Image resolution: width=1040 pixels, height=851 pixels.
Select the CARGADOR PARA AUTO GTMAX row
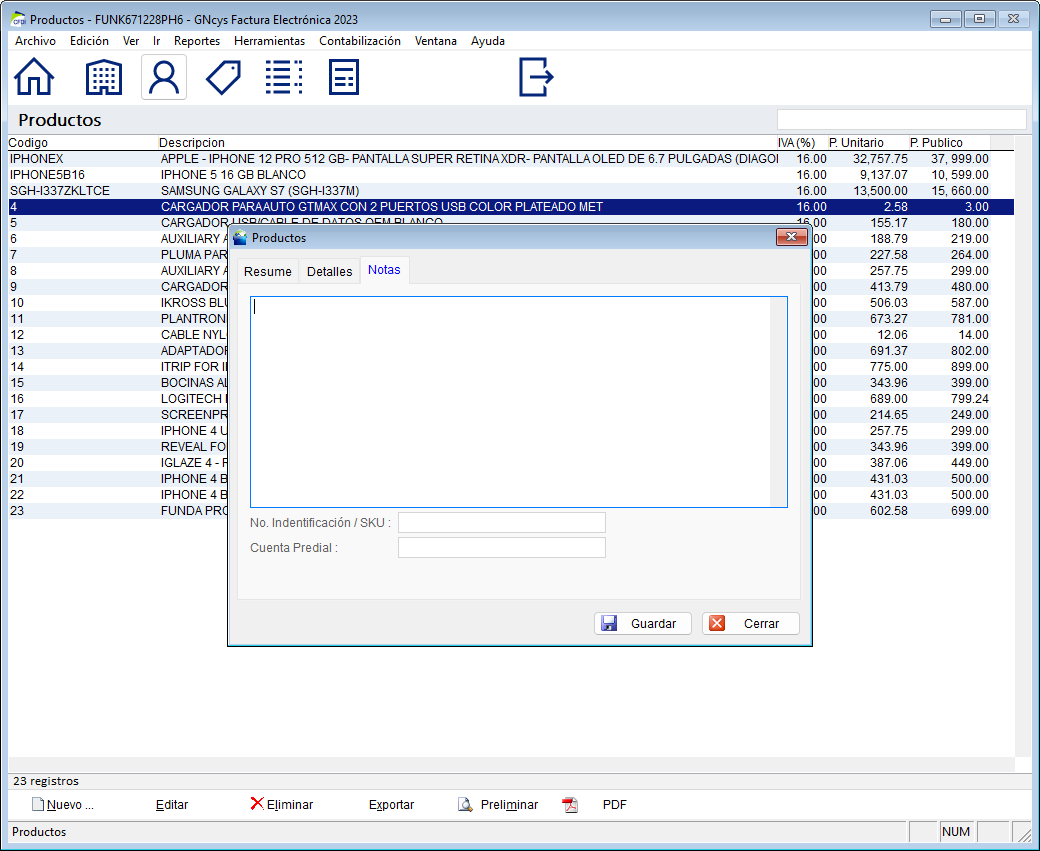coord(511,207)
